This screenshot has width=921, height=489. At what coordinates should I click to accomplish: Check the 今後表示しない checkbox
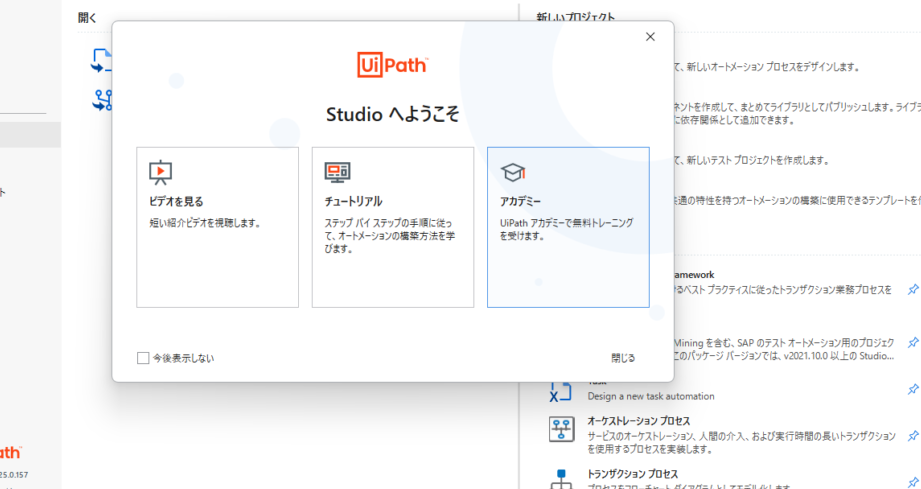143,358
